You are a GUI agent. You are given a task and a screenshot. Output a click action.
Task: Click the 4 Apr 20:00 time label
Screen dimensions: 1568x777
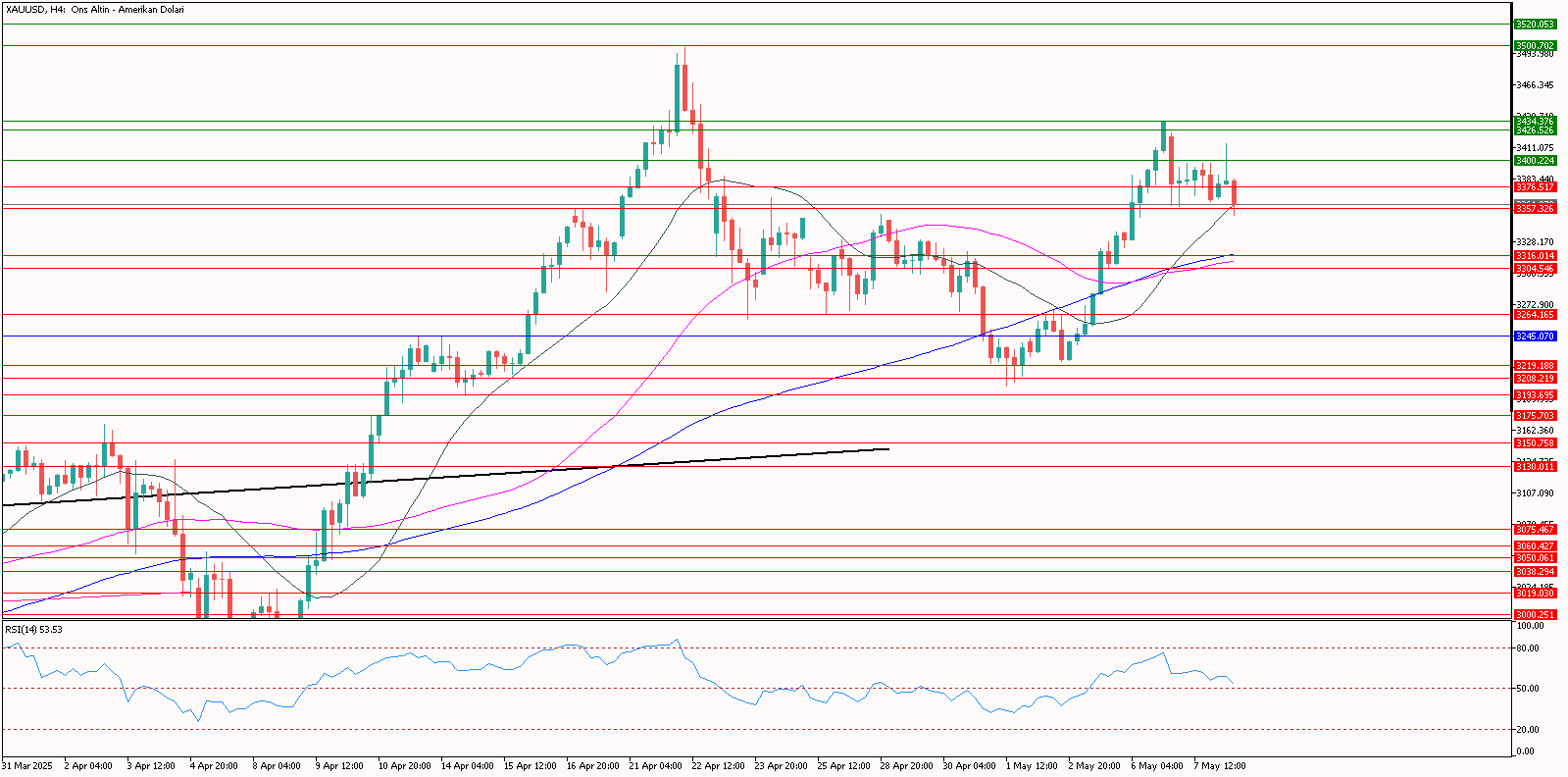pos(214,766)
